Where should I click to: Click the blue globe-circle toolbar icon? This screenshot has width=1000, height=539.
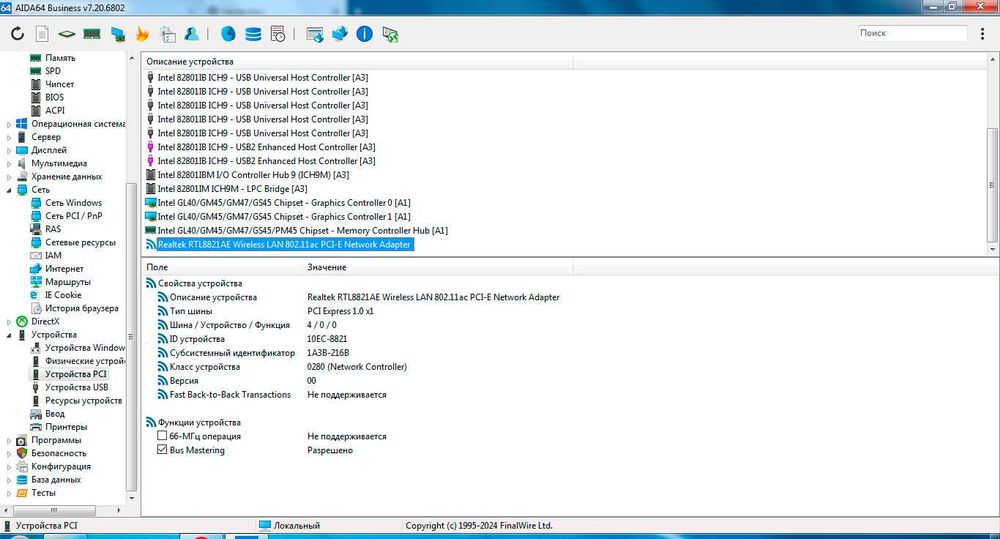[x=228, y=33]
